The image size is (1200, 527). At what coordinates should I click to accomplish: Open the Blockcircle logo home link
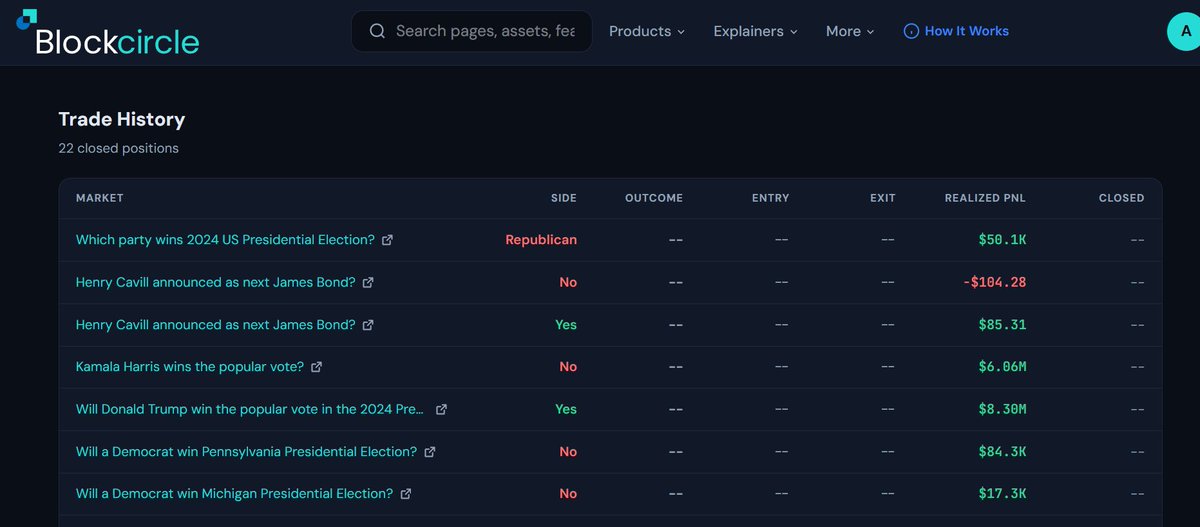[x=108, y=33]
